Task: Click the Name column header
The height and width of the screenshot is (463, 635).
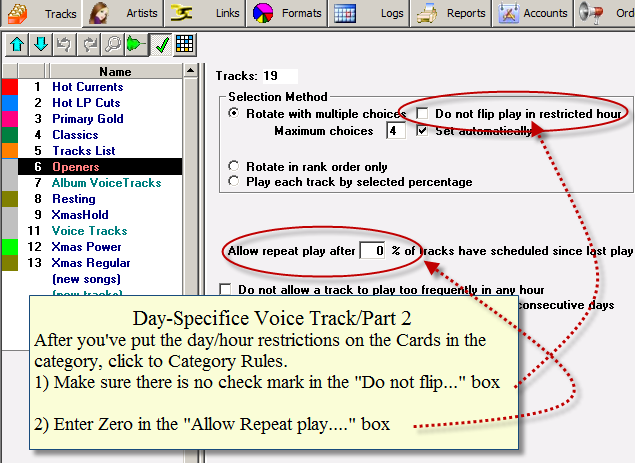Action: [115, 71]
